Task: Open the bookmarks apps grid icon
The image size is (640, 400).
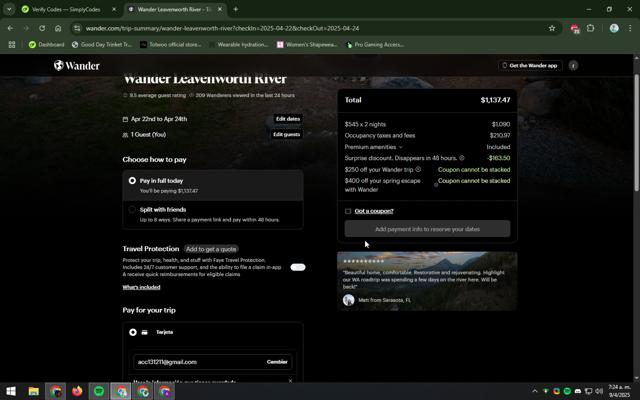Action: click(12, 44)
